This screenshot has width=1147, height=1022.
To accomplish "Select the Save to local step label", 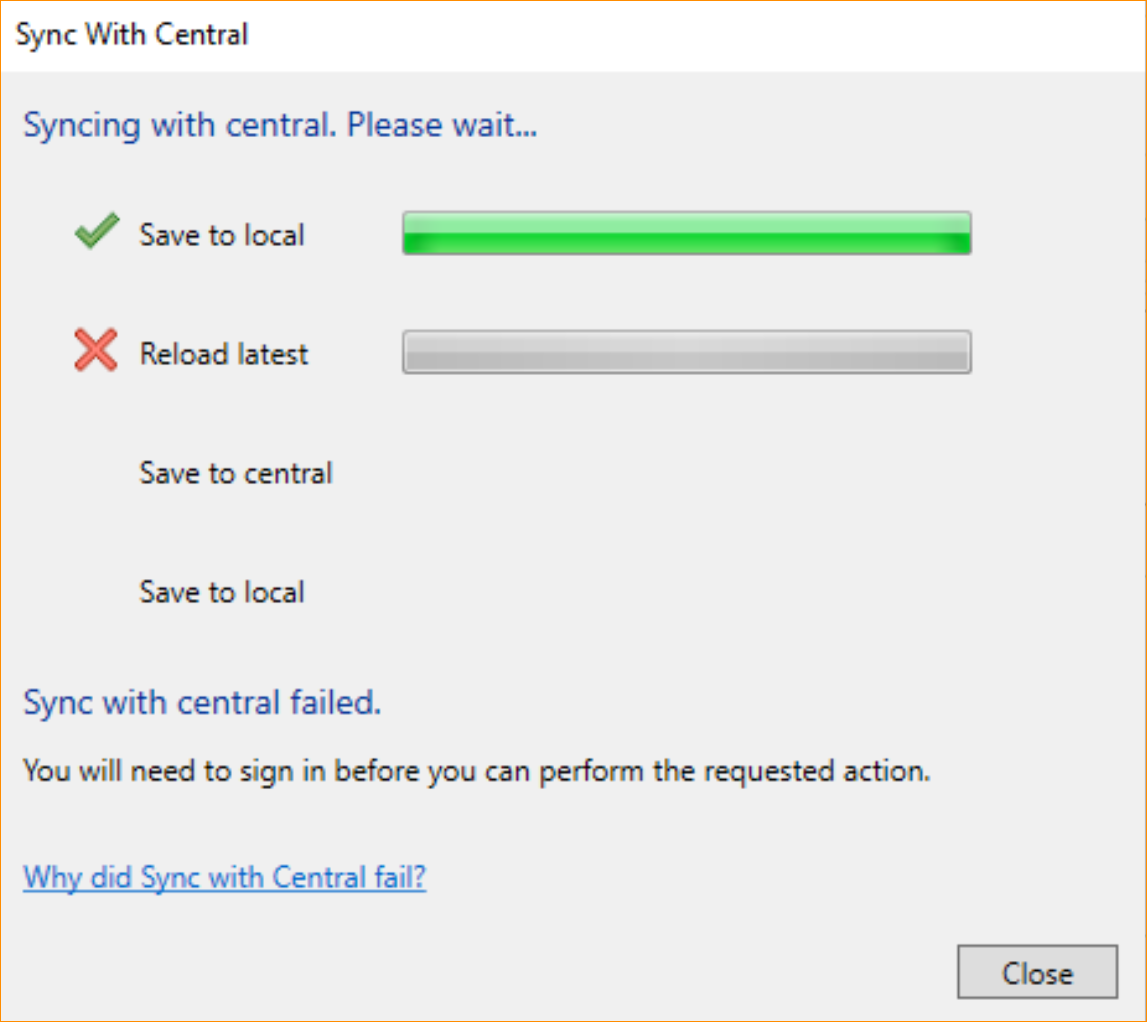I will coord(221,235).
